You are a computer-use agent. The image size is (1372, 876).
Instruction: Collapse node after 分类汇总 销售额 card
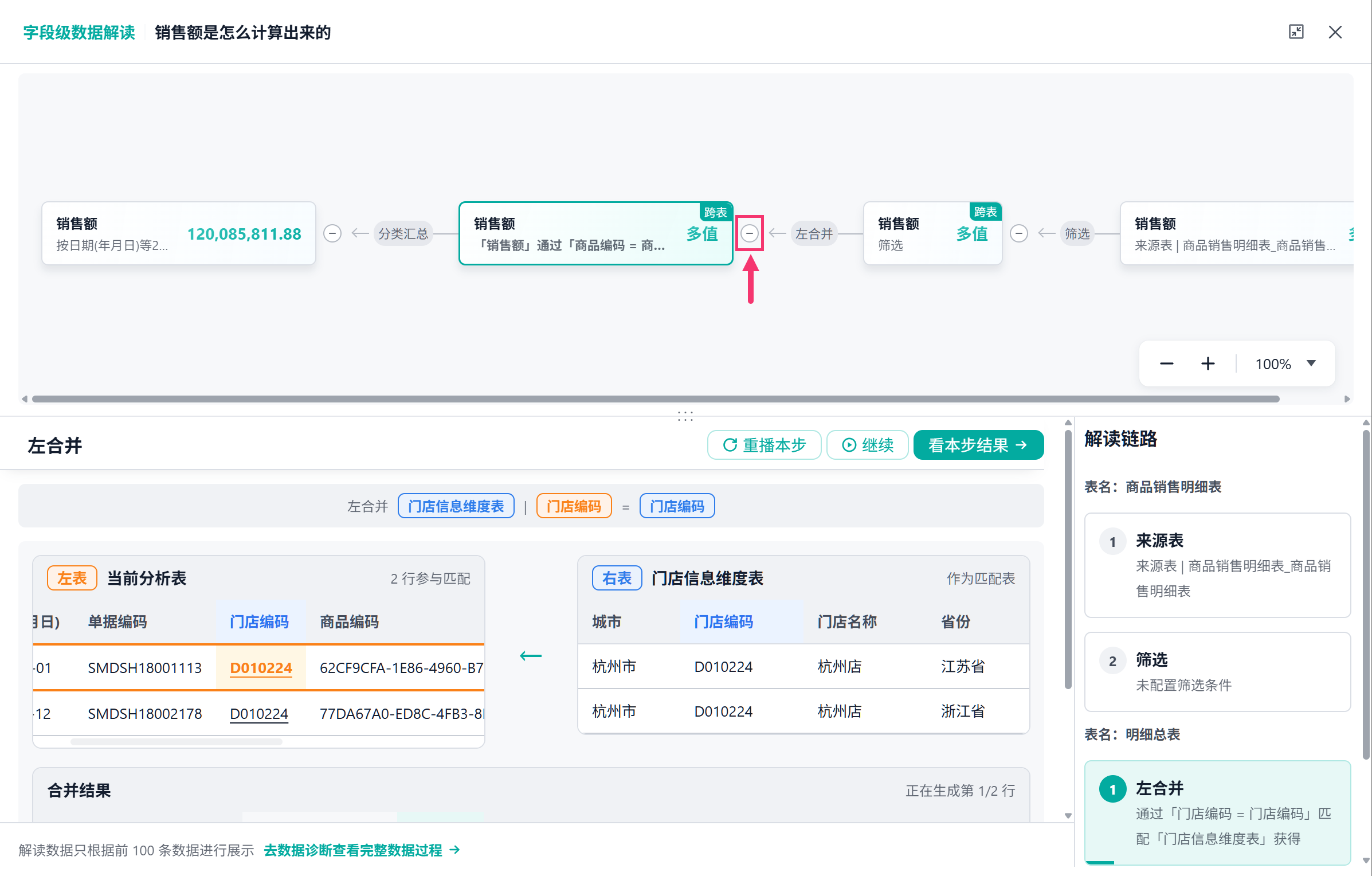[x=332, y=233]
